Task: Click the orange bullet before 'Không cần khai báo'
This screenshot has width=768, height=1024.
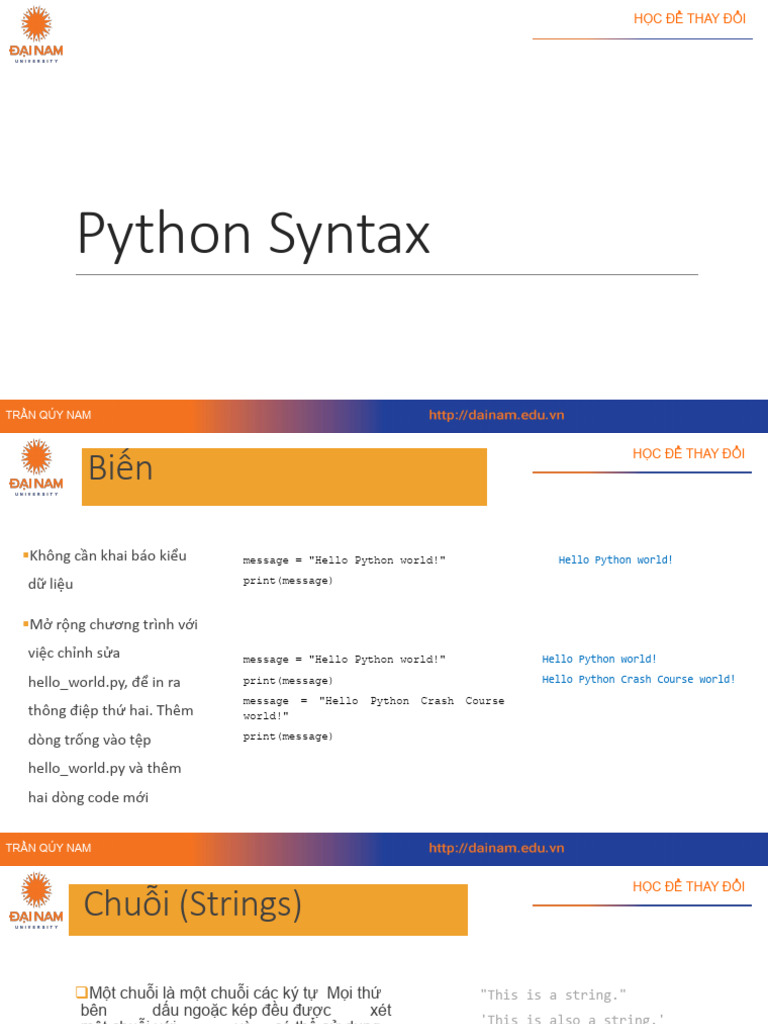Action: click(x=25, y=556)
